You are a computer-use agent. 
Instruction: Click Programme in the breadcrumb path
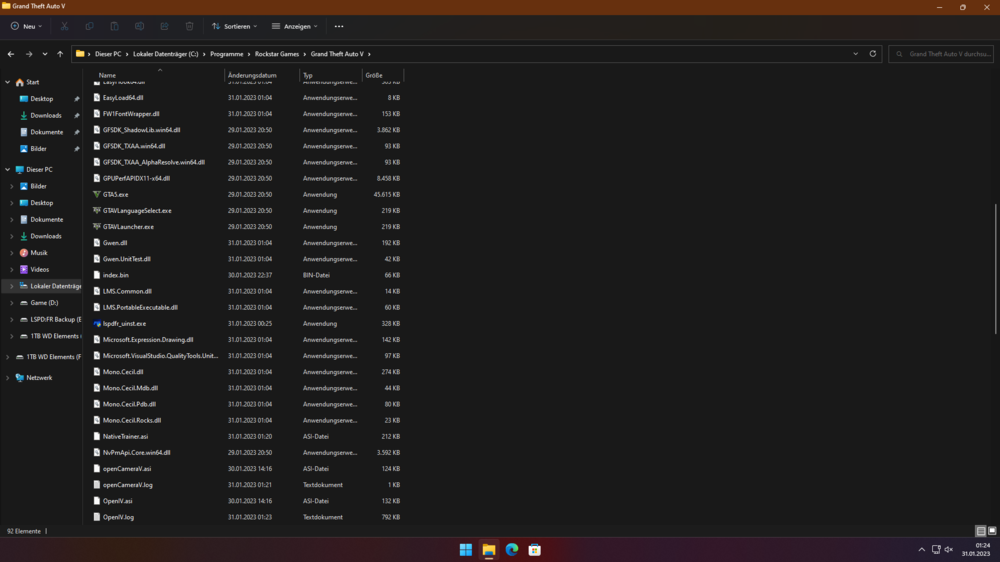pos(226,54)
